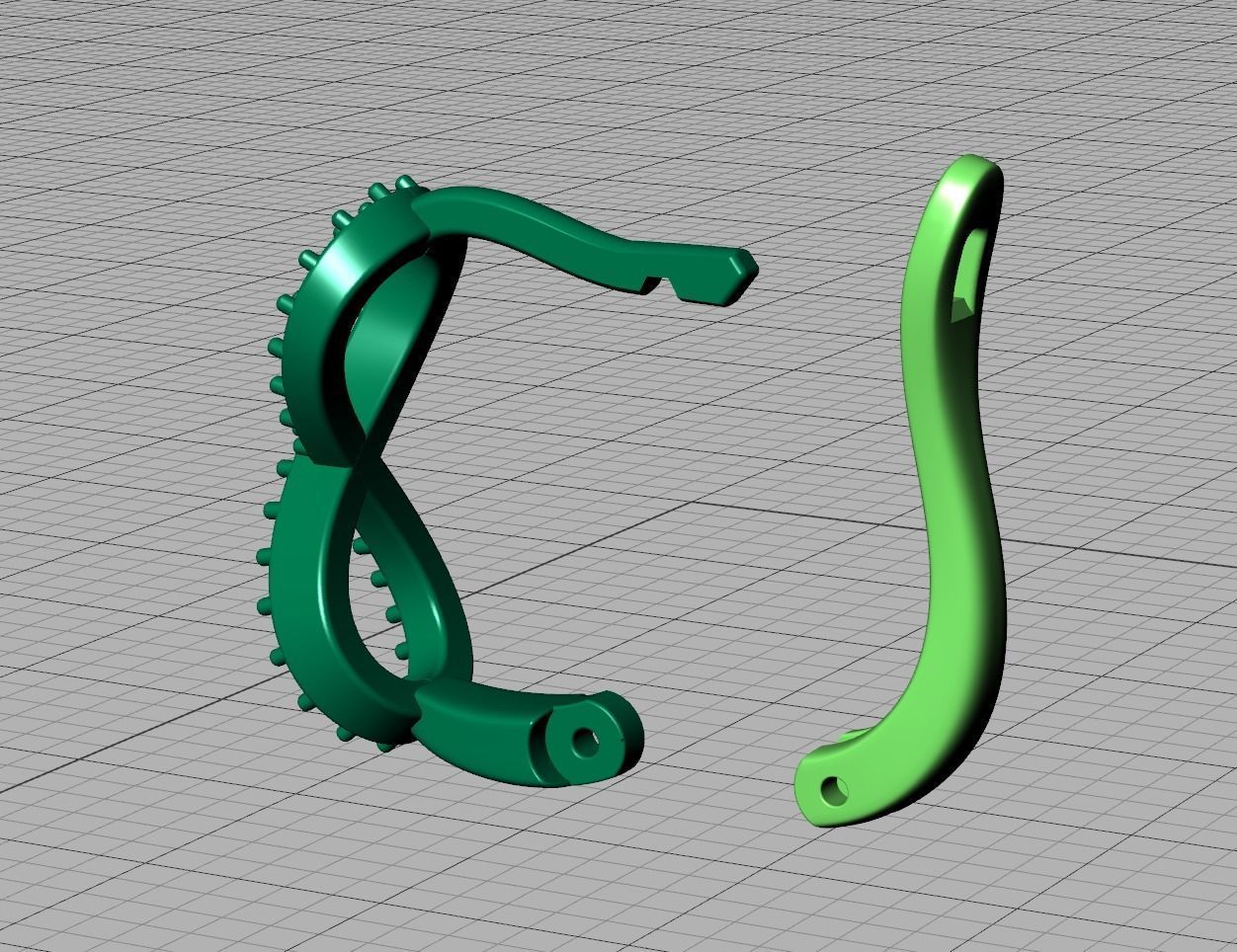
Task: Pick the pivot hole at the light green arm's base
Action: (x=835, y=789)
